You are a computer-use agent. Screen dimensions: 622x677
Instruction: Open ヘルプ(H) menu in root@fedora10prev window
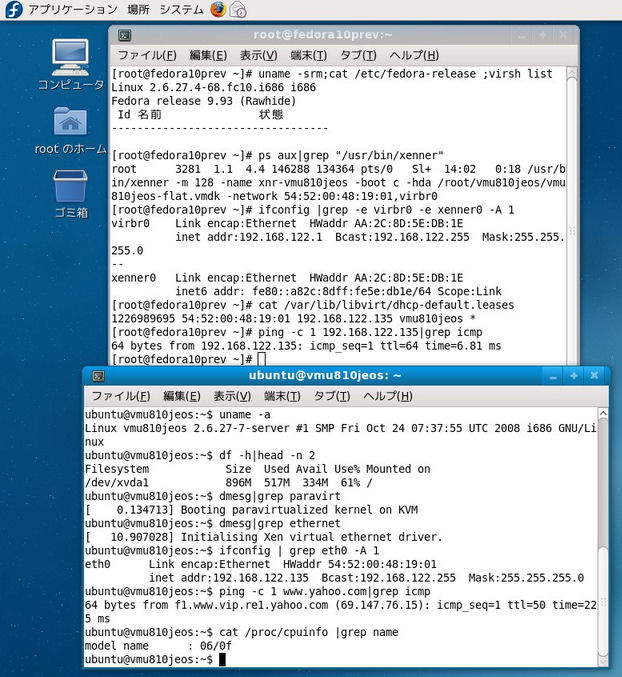coord(414,55)
